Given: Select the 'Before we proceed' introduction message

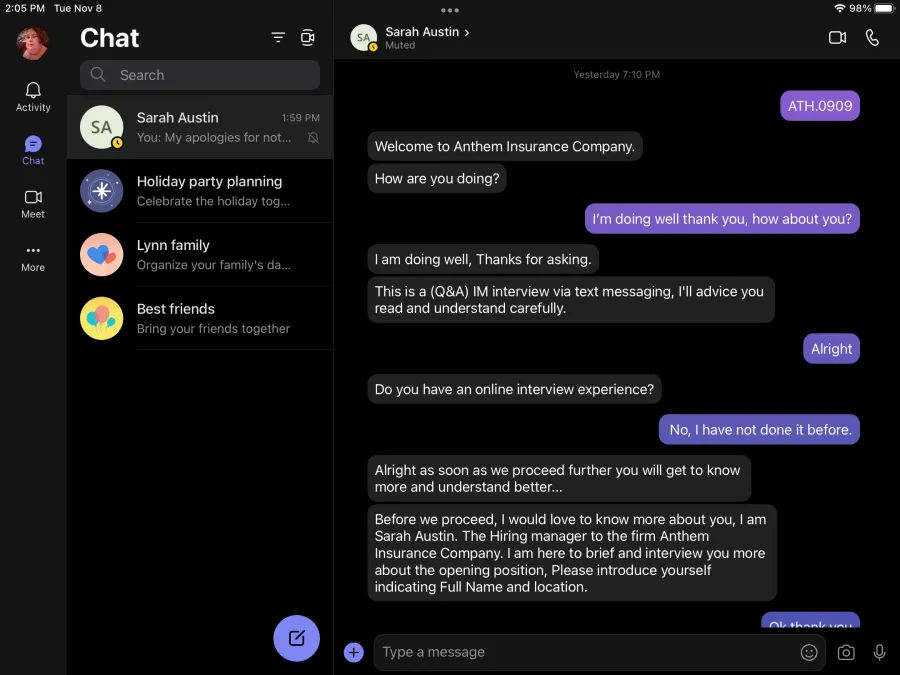Looking at the screenshot, I should 572,553.
